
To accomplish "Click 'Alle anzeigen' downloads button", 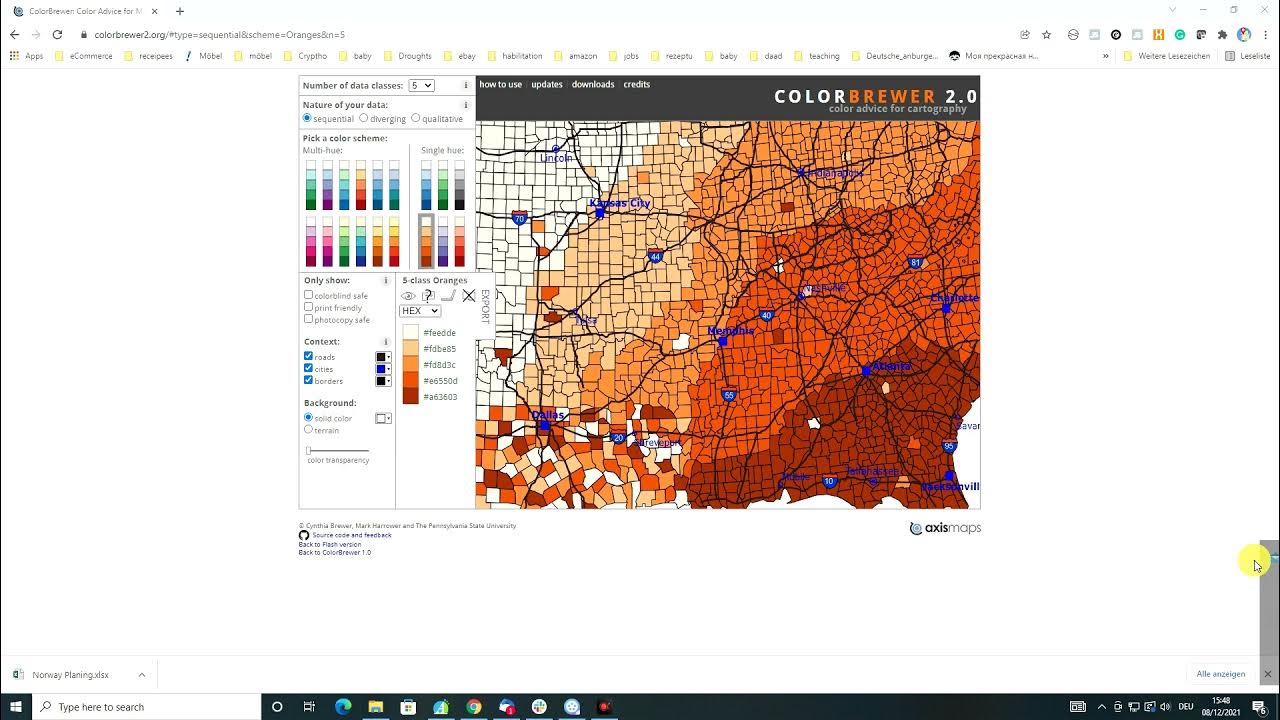I will pyautogui.click(x=1221, y=674).
